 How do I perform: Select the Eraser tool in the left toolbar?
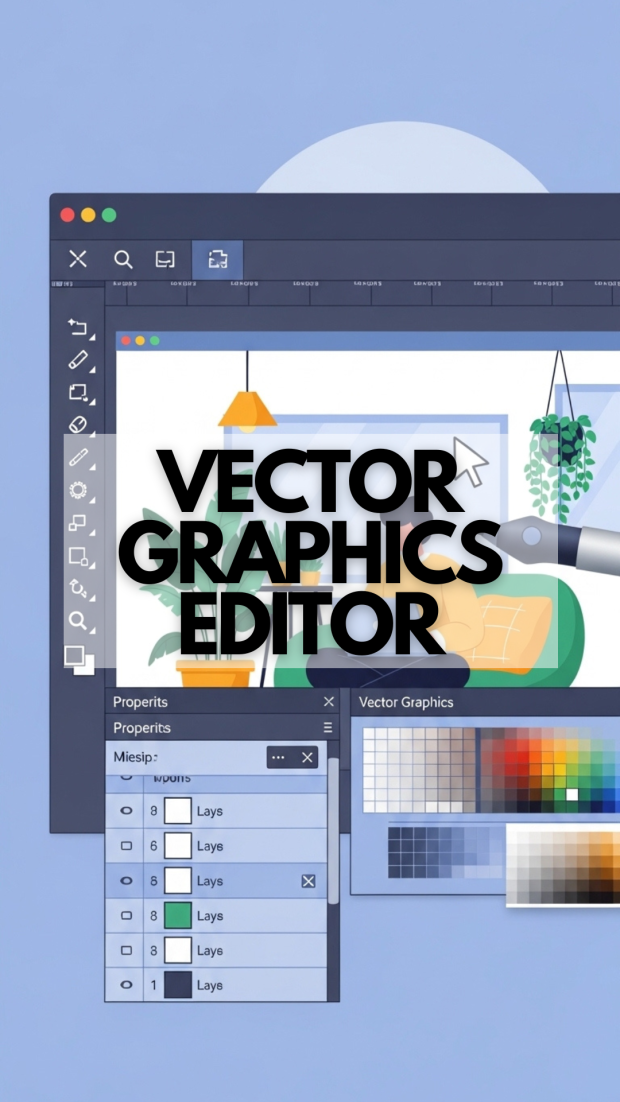click(78, 425)
